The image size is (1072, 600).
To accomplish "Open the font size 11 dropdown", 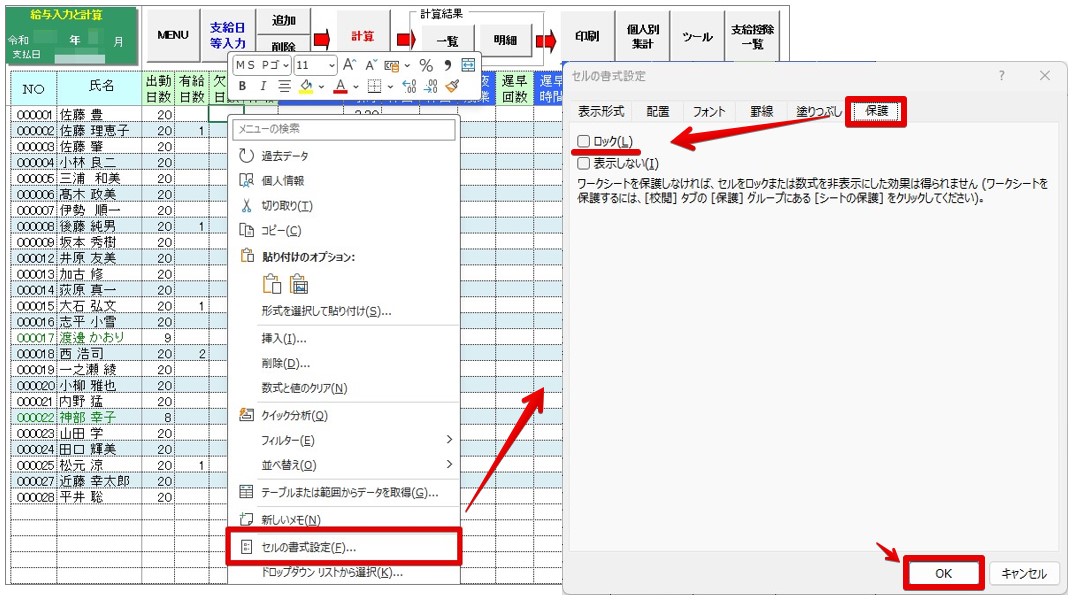I will point(331,65).
